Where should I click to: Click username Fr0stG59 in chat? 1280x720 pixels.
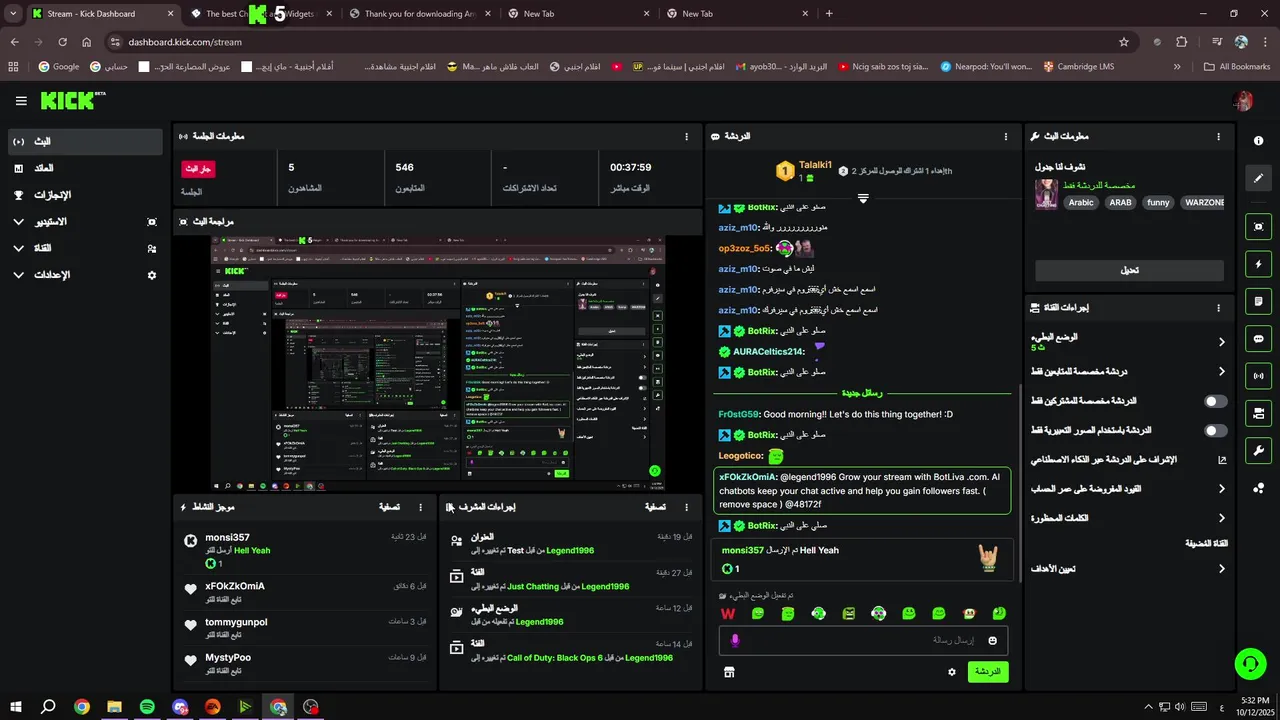coord(738,414)
